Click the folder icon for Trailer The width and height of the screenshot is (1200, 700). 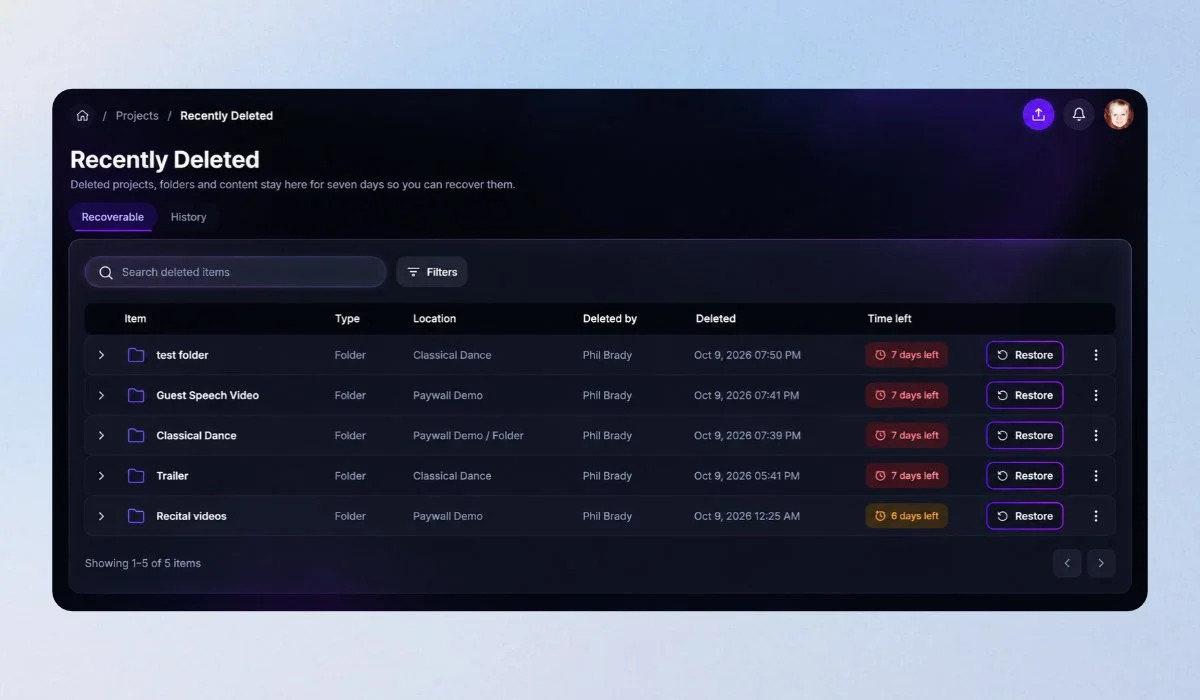(x=136, y=476)
